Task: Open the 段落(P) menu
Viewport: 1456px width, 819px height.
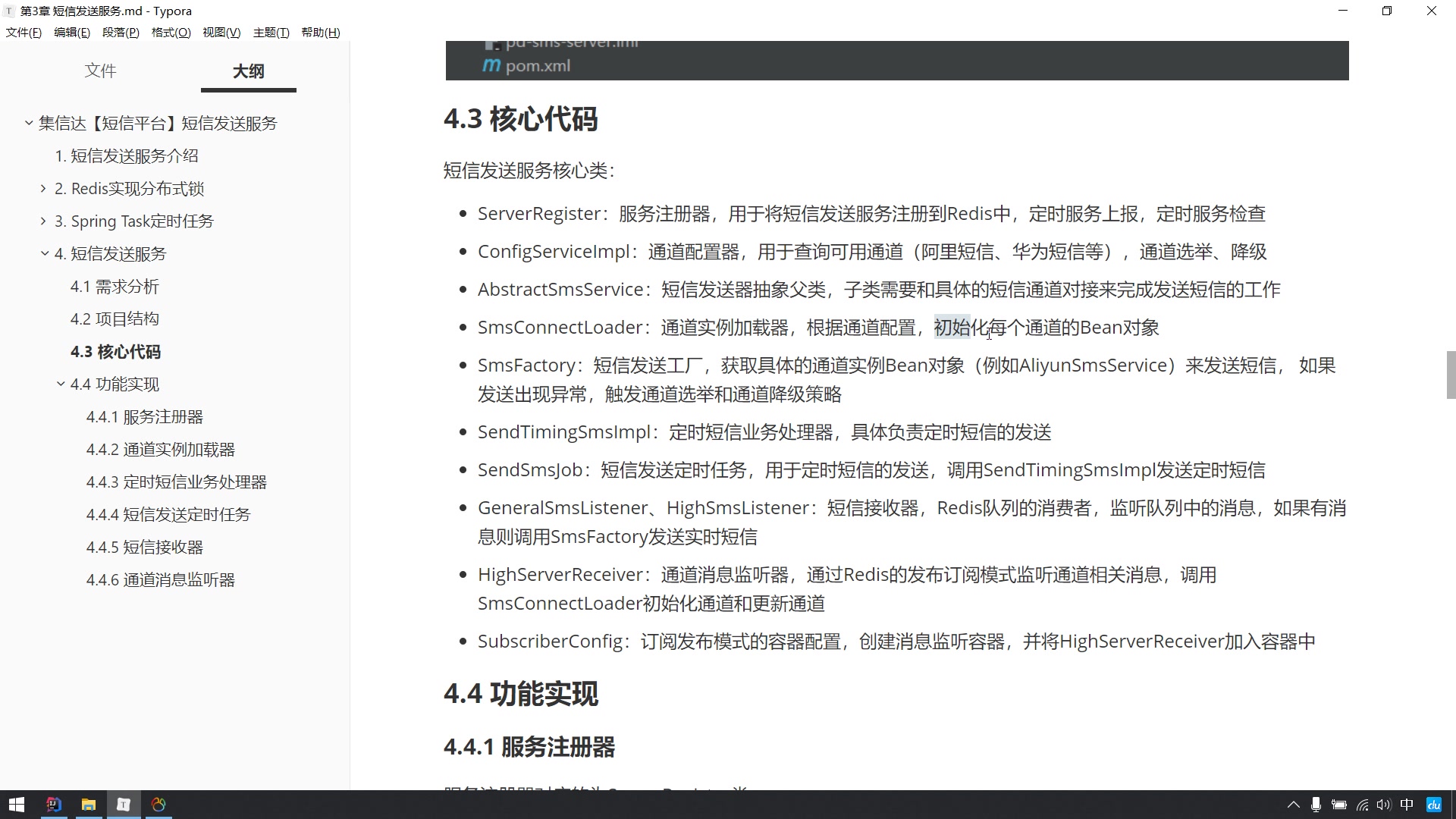Action: [121, 33]
